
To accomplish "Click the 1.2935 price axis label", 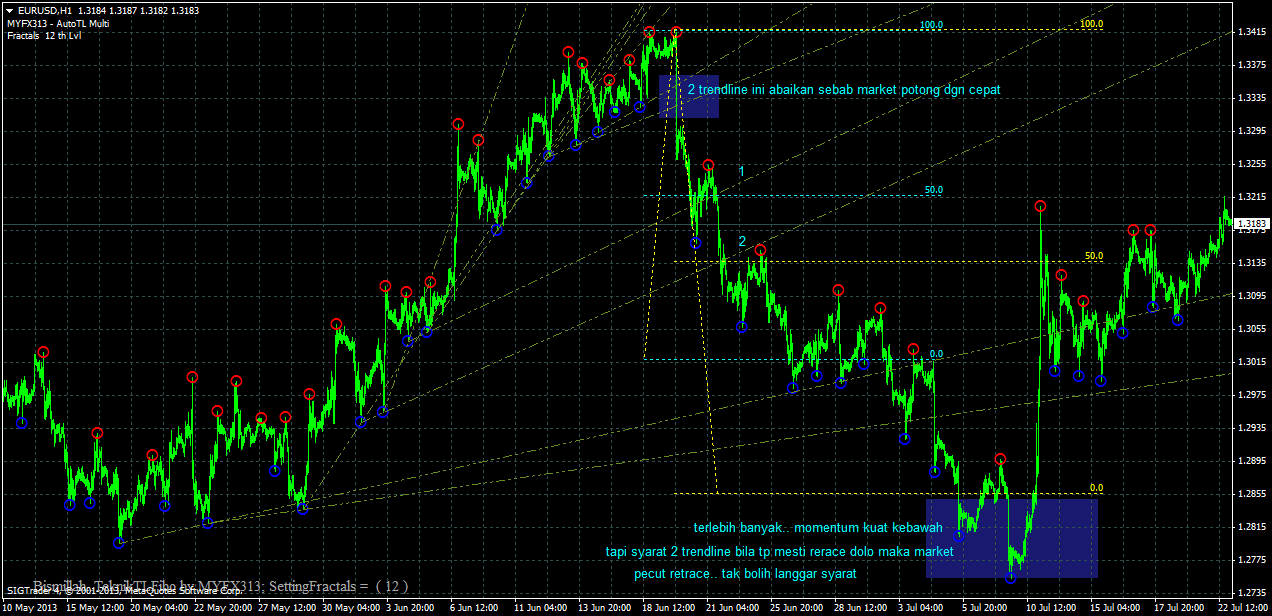I will point(1253,428).
